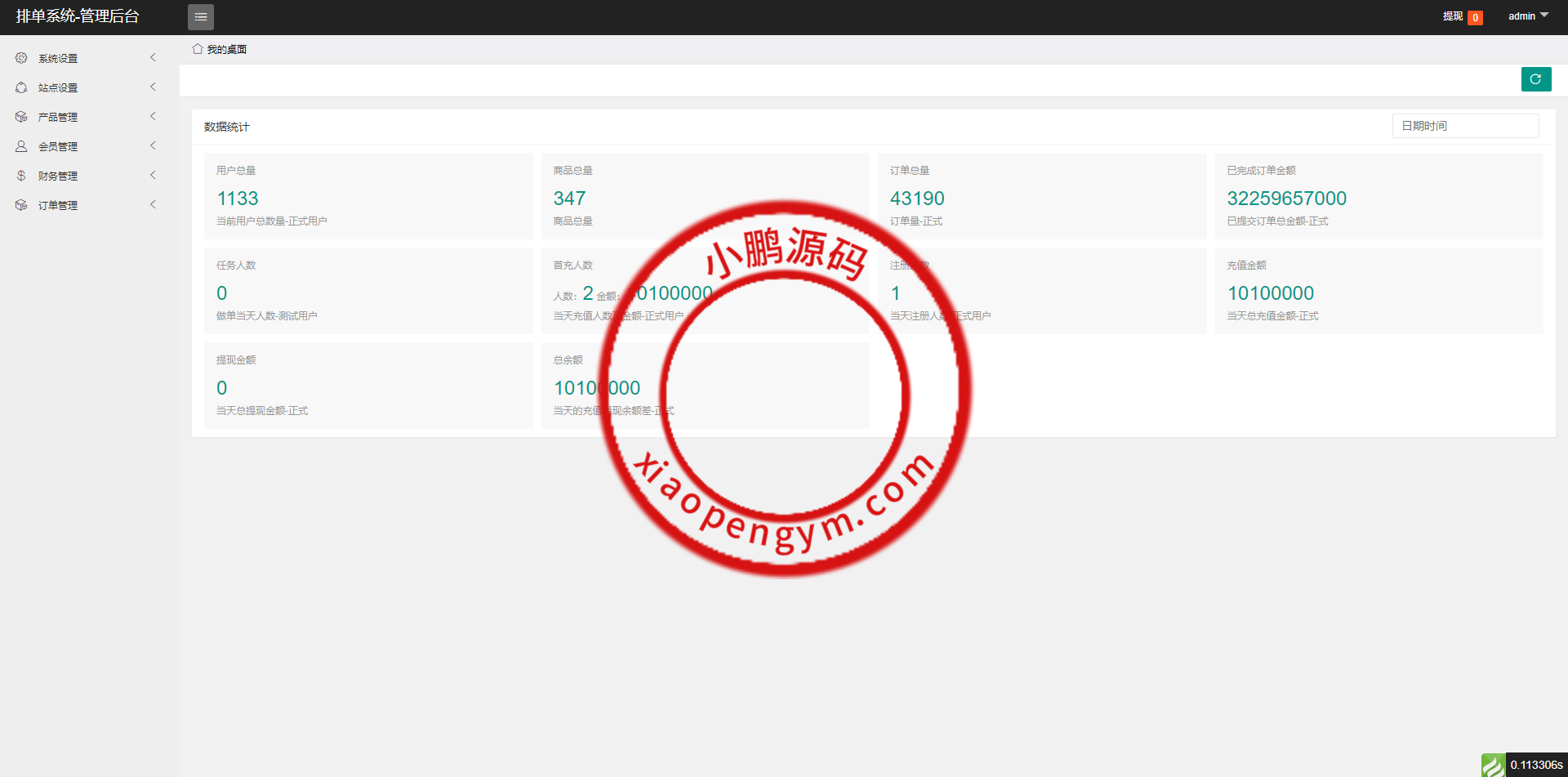Click the green debug icon at bottom right

pos(1493,765)
